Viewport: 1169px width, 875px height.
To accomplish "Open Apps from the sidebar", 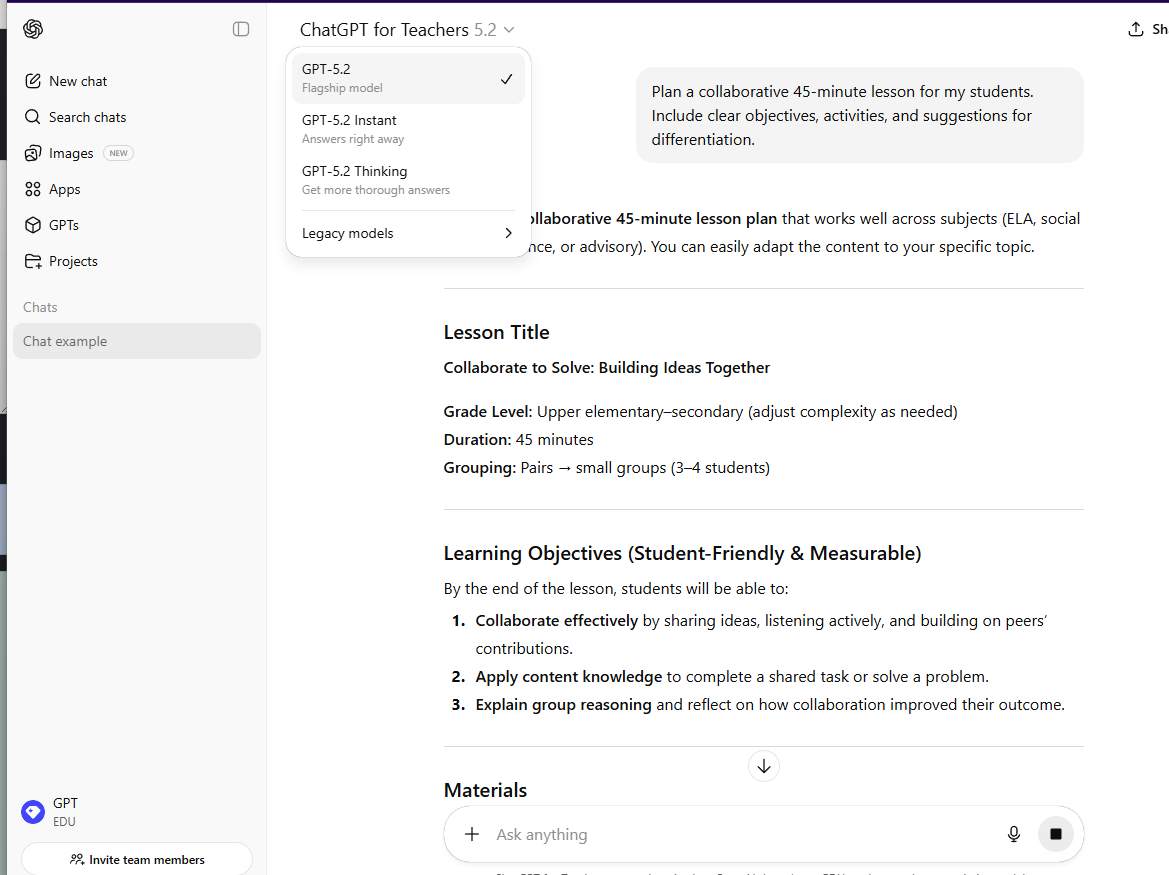I will click(64, 189).
